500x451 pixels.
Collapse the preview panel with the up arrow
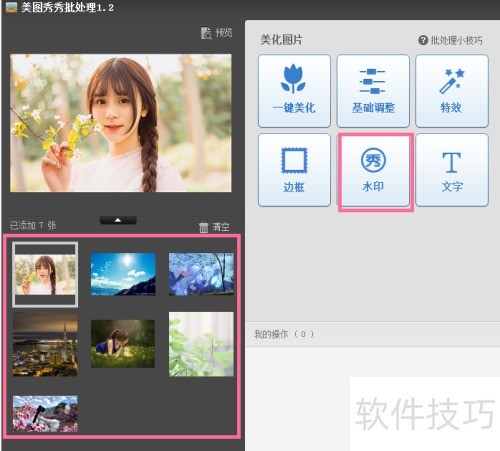[x=118, y=220]
